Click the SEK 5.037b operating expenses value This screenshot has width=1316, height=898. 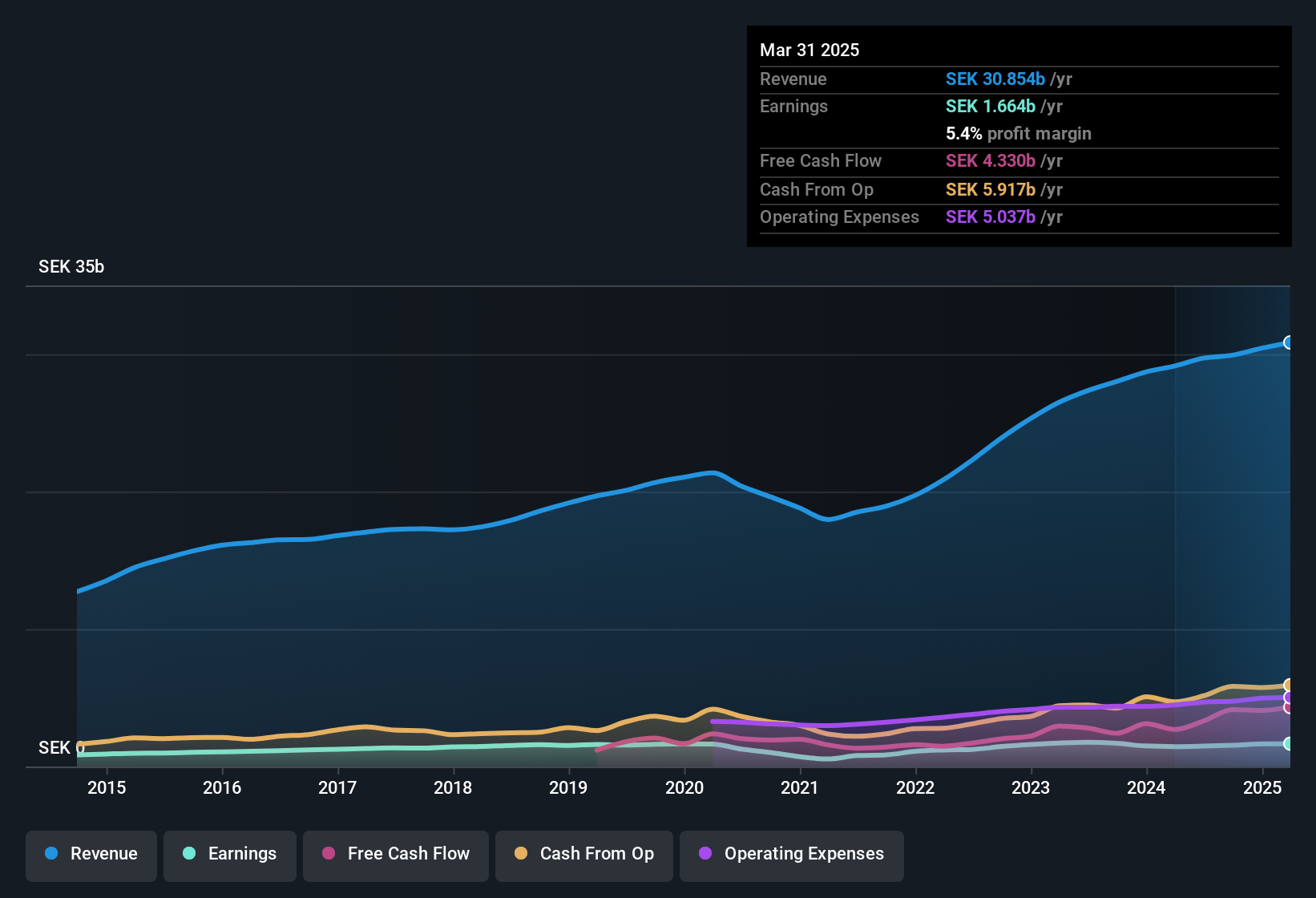991,216
